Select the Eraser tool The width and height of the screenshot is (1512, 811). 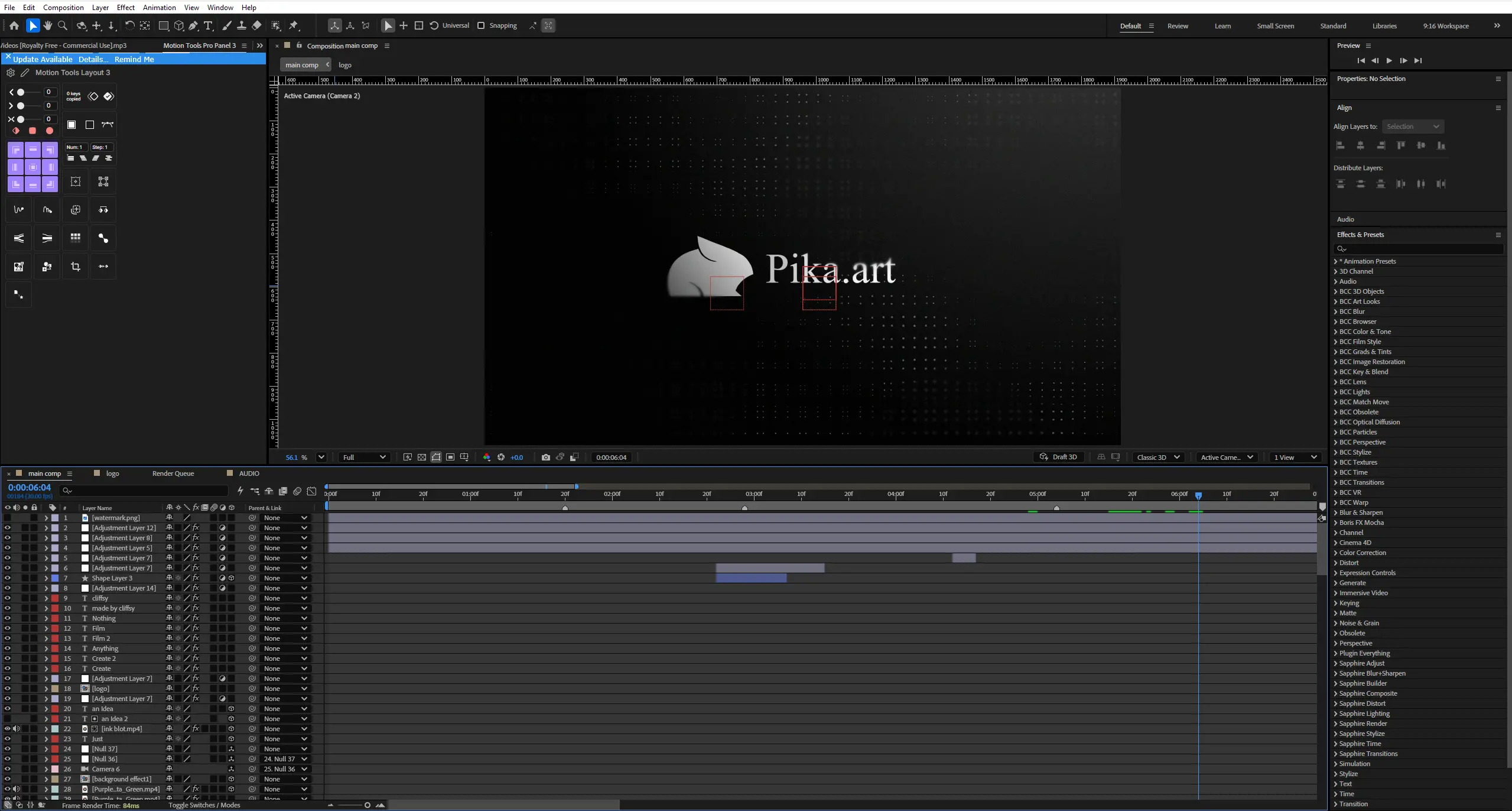(x=256, y=25)
